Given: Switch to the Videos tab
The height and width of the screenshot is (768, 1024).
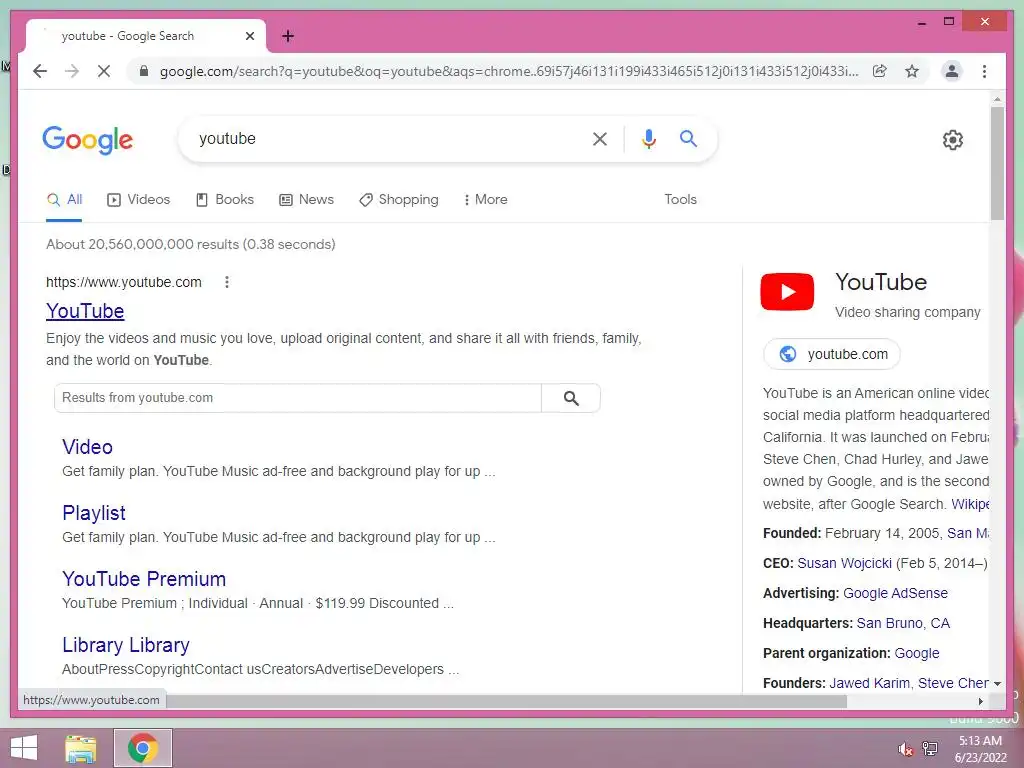Looking at the screenshot, I should 138,200.
